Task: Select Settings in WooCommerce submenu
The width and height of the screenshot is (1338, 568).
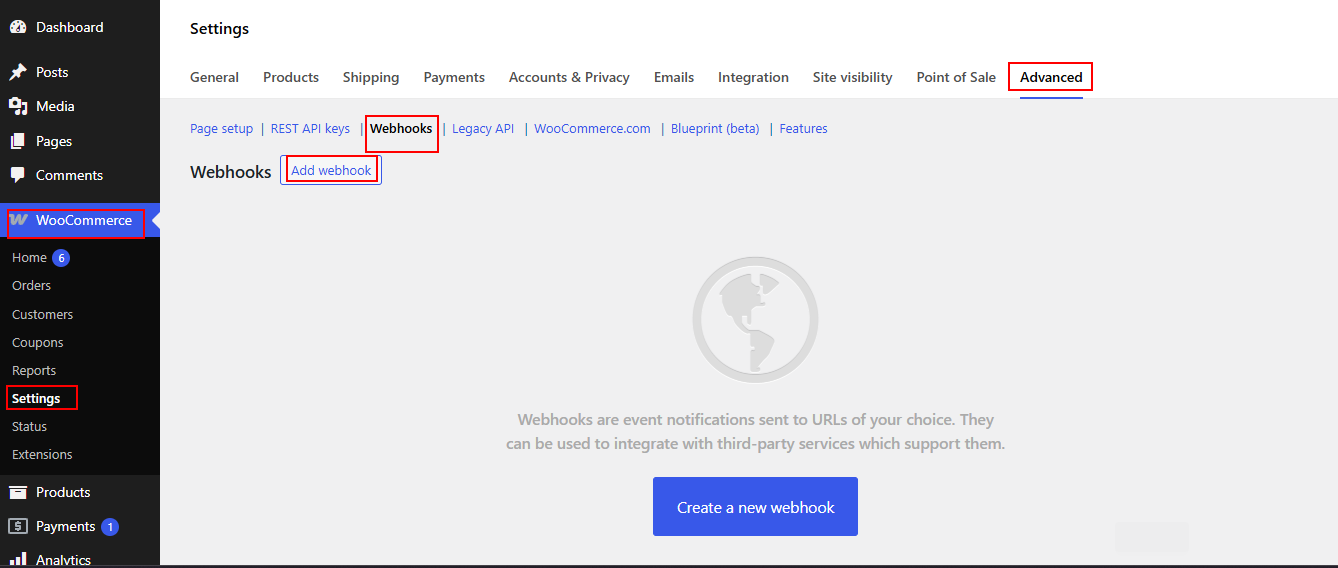Action: tap(36, 398)
